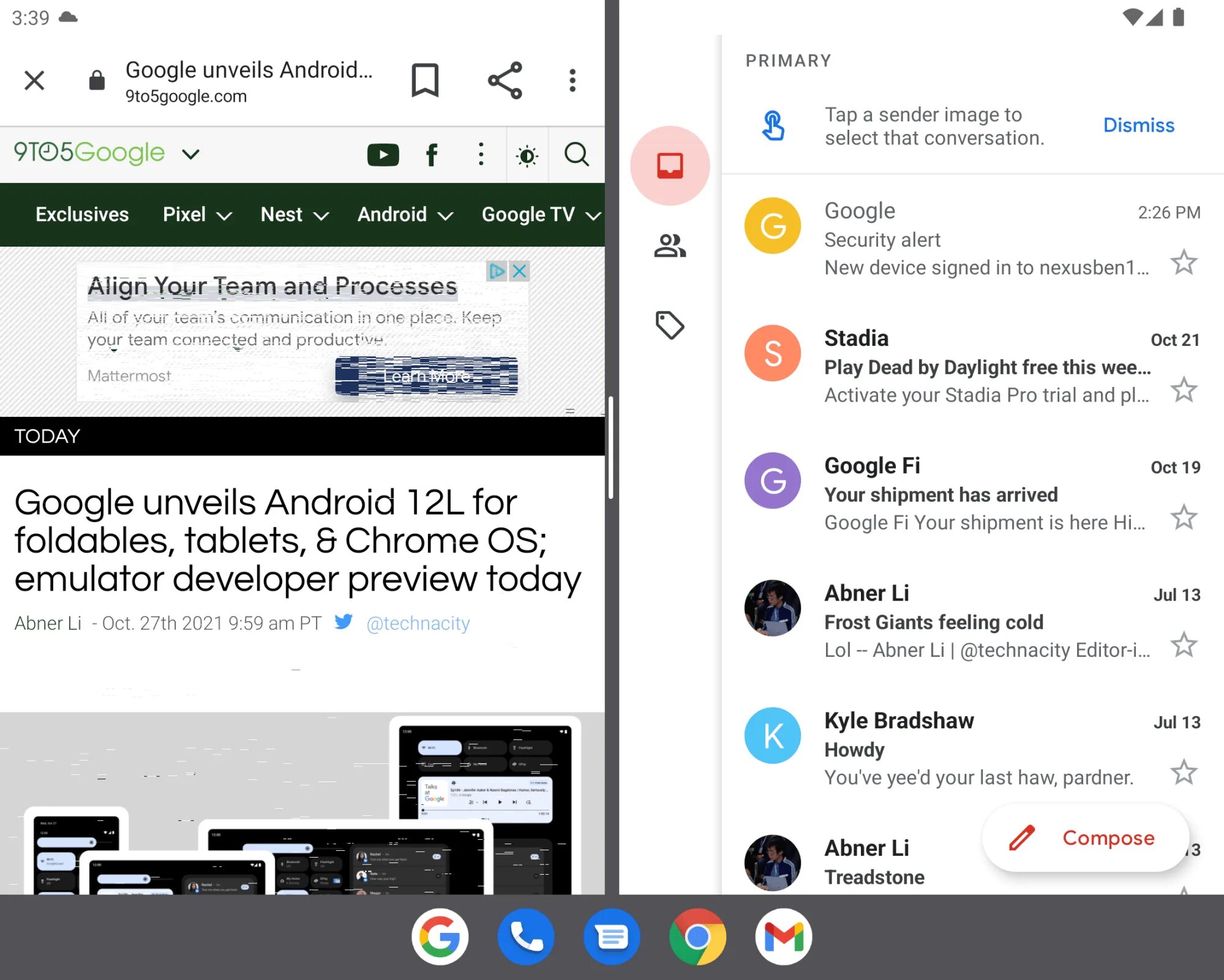Dismiss the sender image tip

pyautogui.click(x=1138, y=125)
